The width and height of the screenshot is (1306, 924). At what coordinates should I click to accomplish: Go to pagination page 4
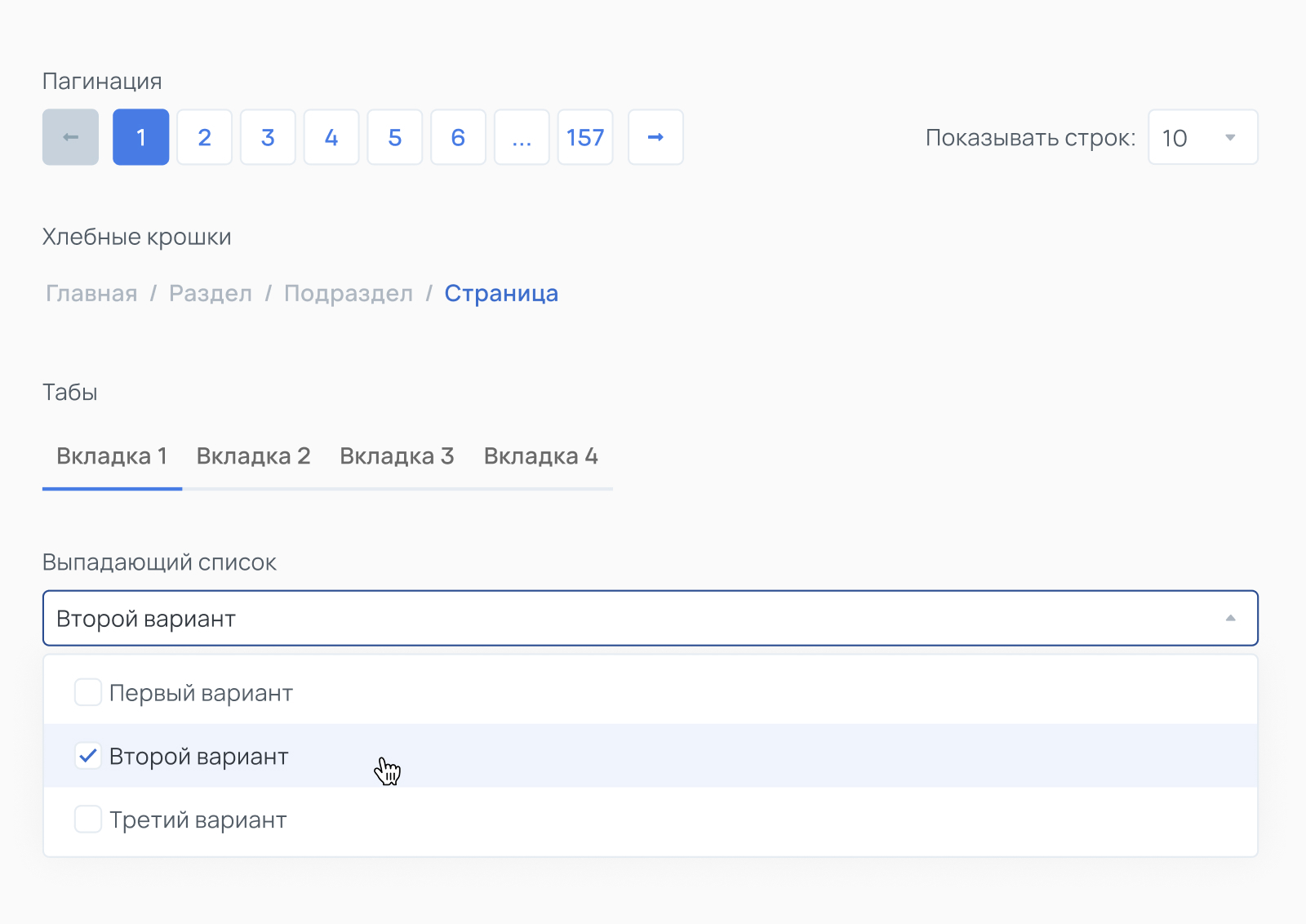click(x=331, y=137)
